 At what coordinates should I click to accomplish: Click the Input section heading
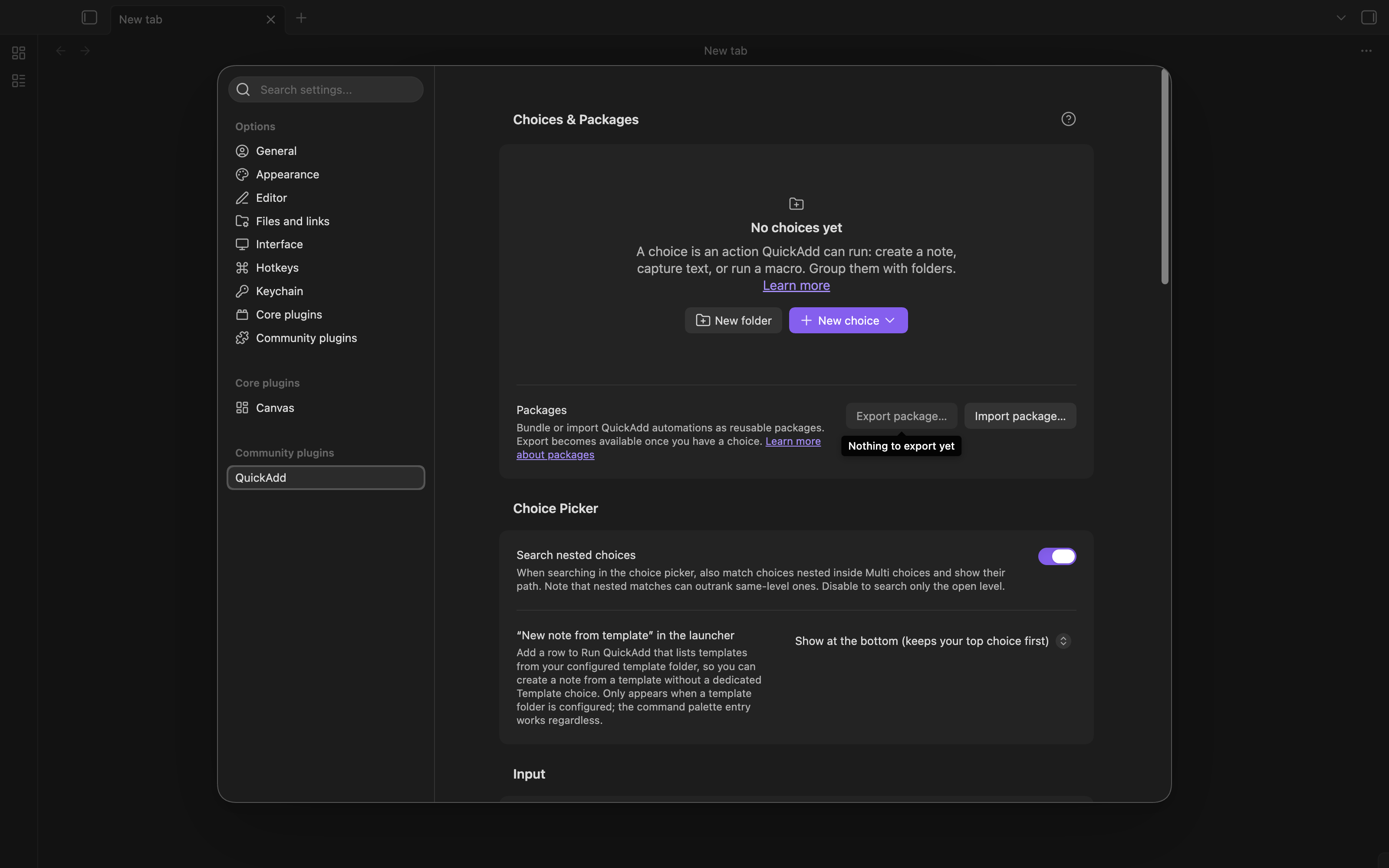pos(529,774)
